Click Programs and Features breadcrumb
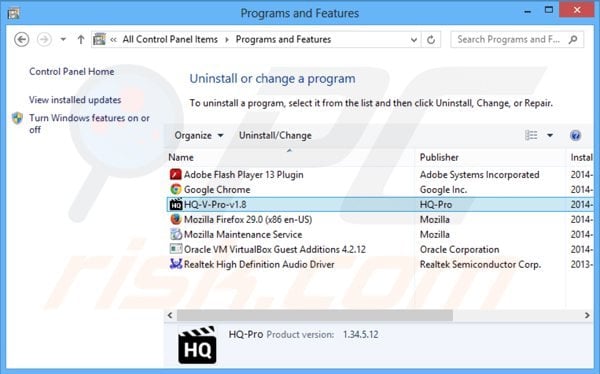This screenshot has width=600, height=374. tap(283, 39)
